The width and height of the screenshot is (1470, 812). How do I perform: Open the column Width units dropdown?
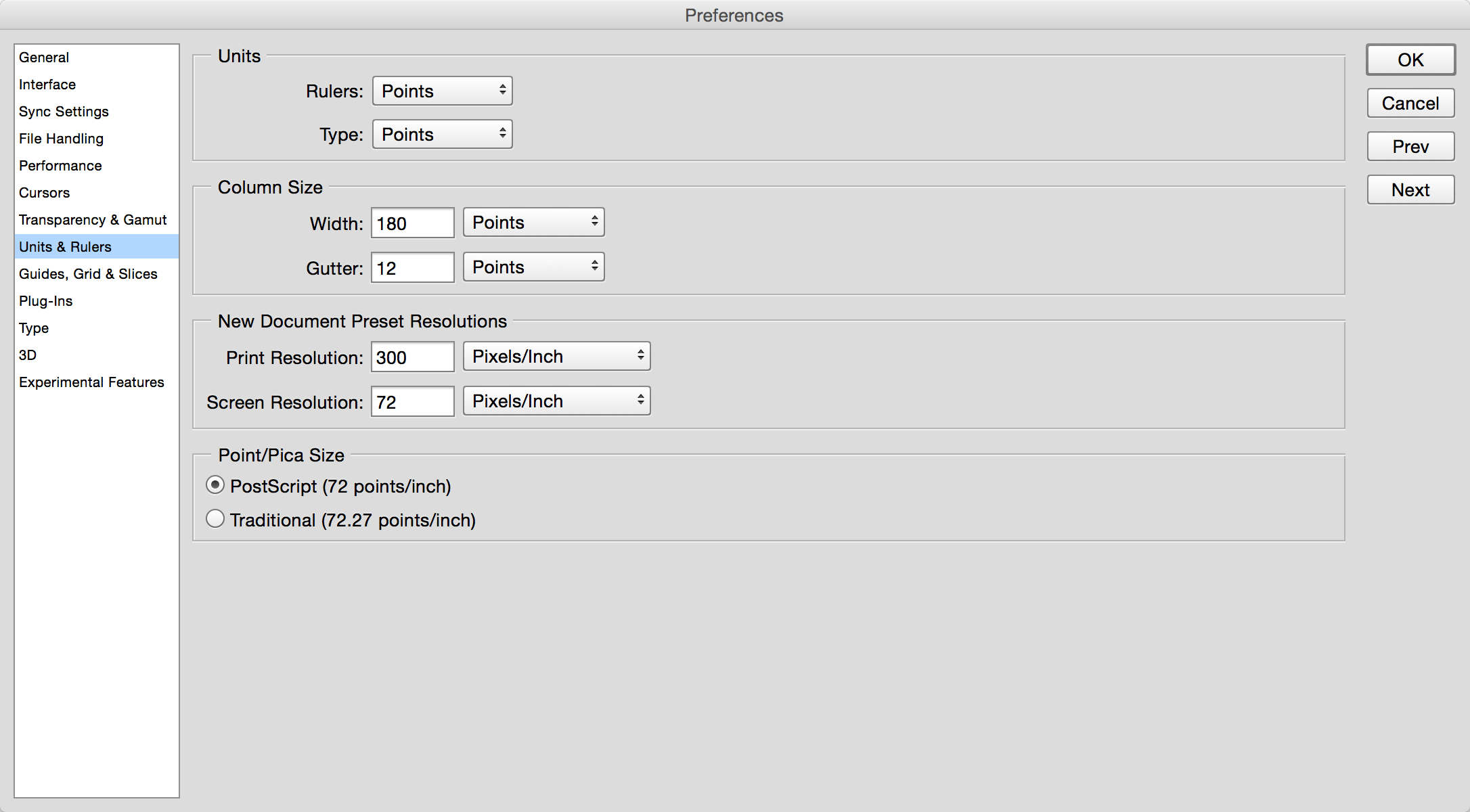pyautogui.click(x=533, y=222)
